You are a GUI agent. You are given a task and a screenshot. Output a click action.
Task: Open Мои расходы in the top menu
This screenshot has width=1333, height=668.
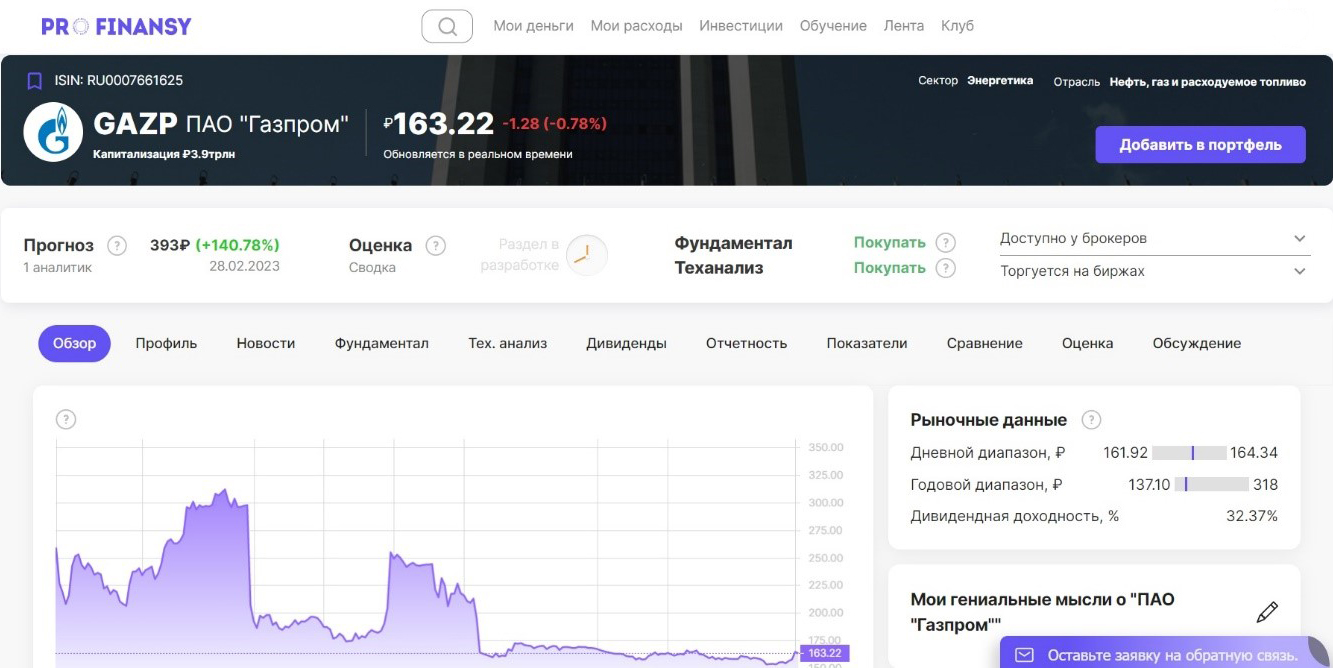tap(636, 26)
